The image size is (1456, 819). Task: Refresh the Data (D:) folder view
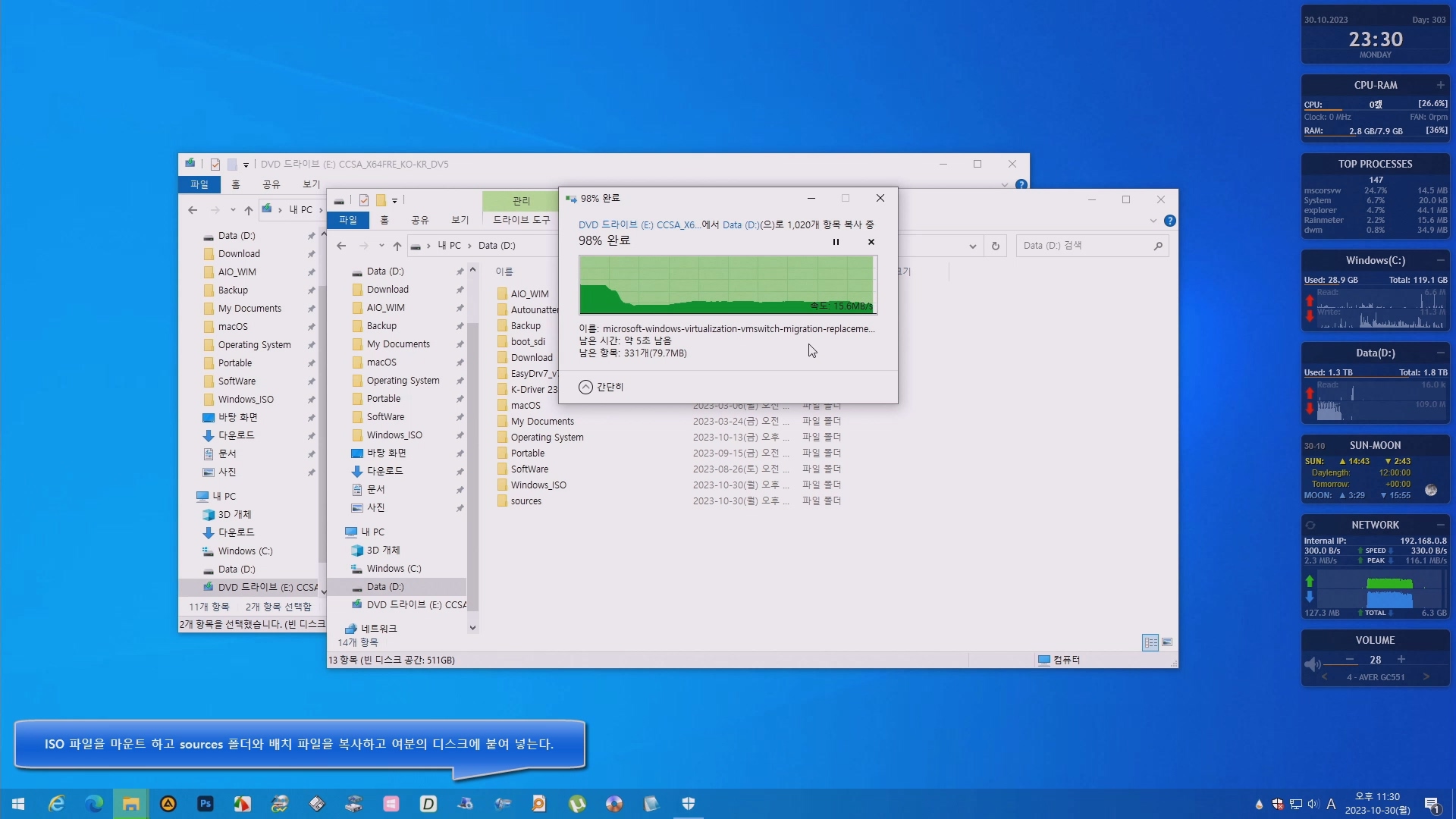[x=996, y=246]
